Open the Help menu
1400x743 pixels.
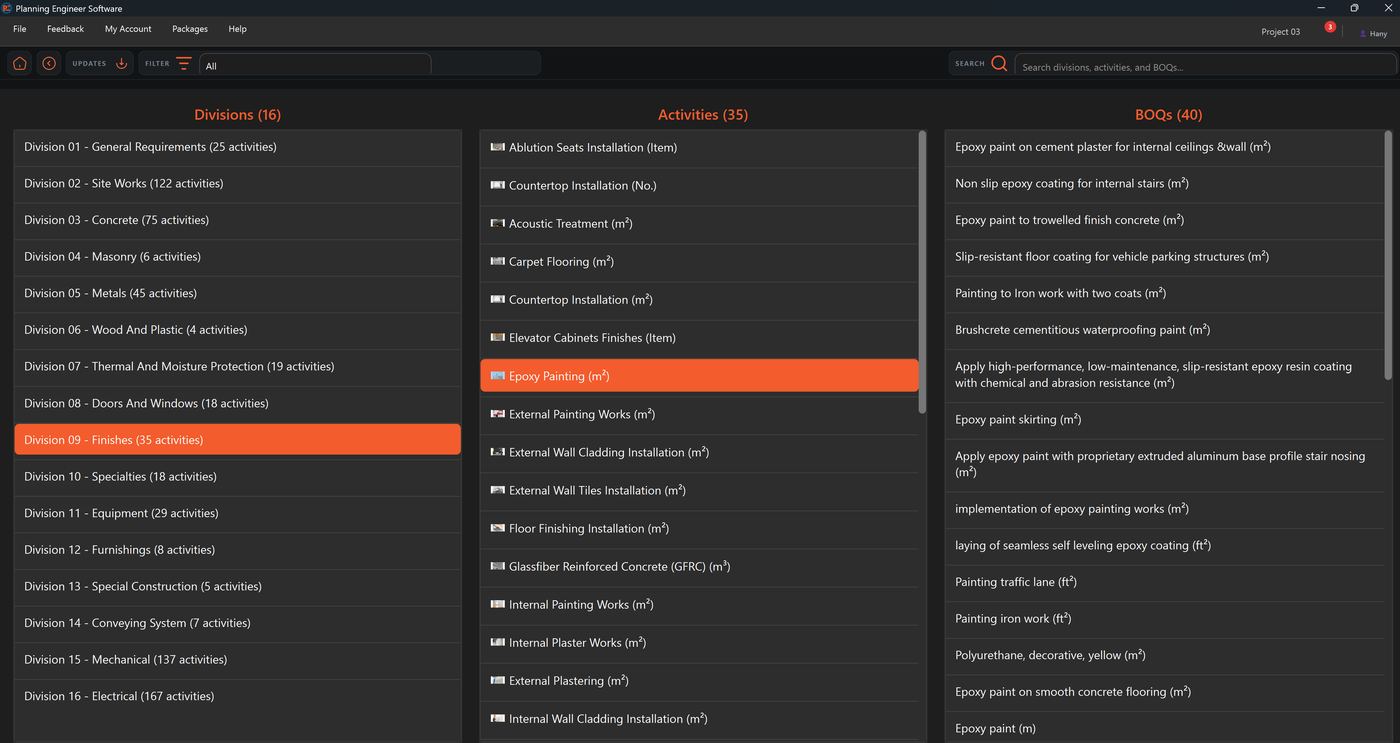coord(237,29)
